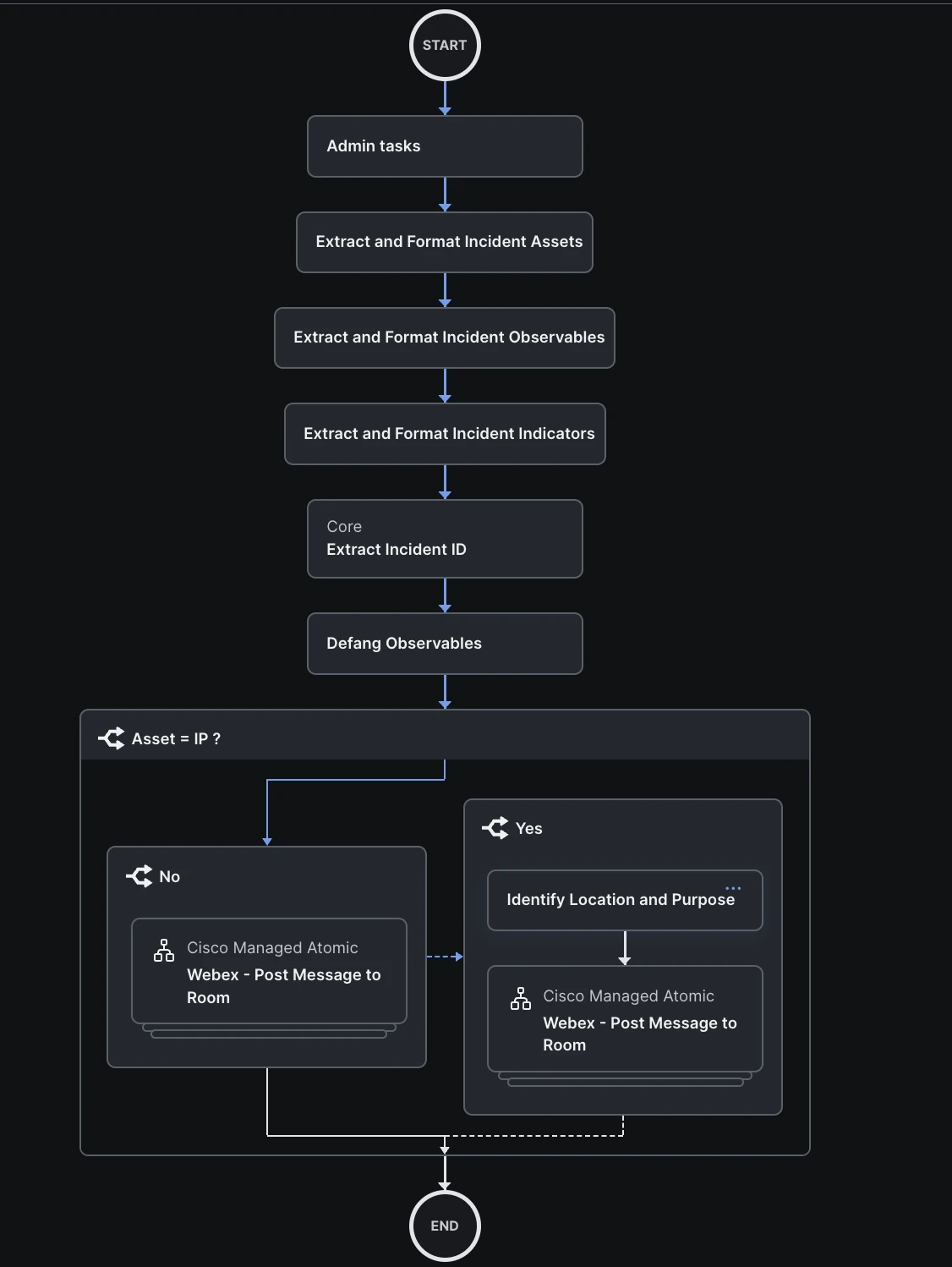Click the END node circle
The width and height of the screenshot is (952, 1267).
coord(445,1226)
